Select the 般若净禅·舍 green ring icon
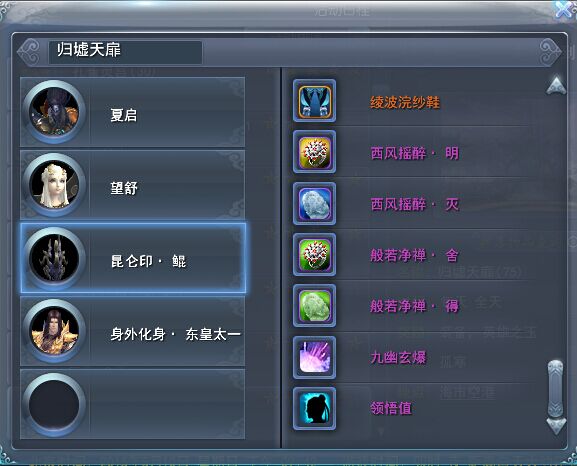 click(x=314, y=254)
